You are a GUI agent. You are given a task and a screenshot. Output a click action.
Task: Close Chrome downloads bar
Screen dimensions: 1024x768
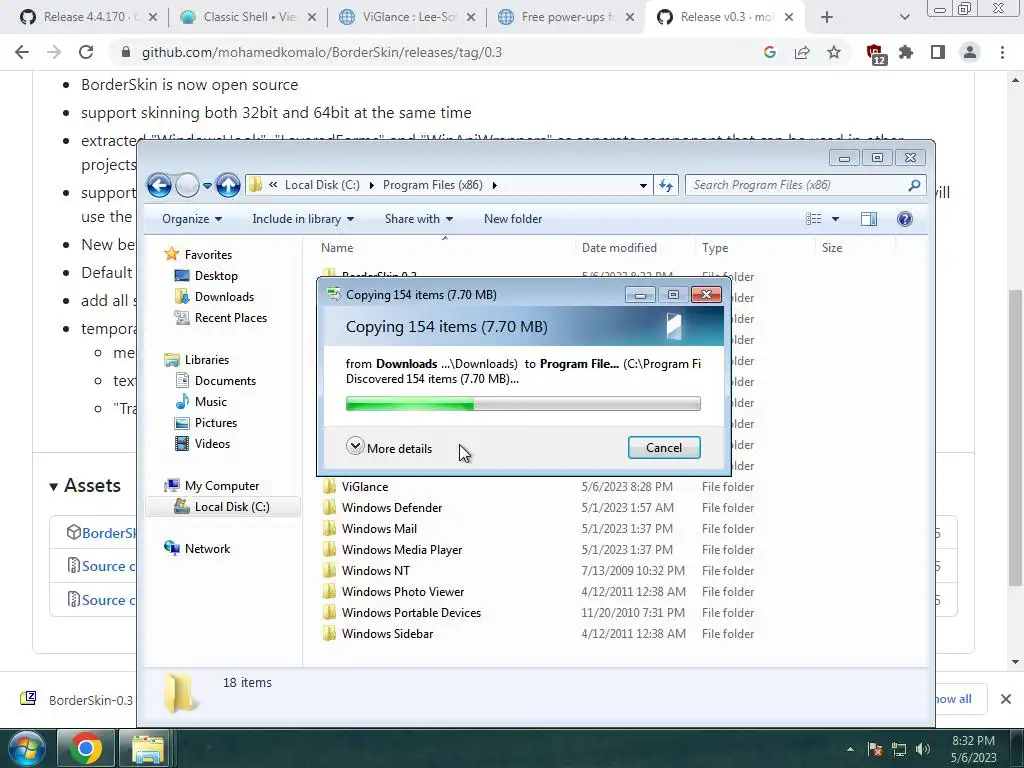(x=1006, y=699)
